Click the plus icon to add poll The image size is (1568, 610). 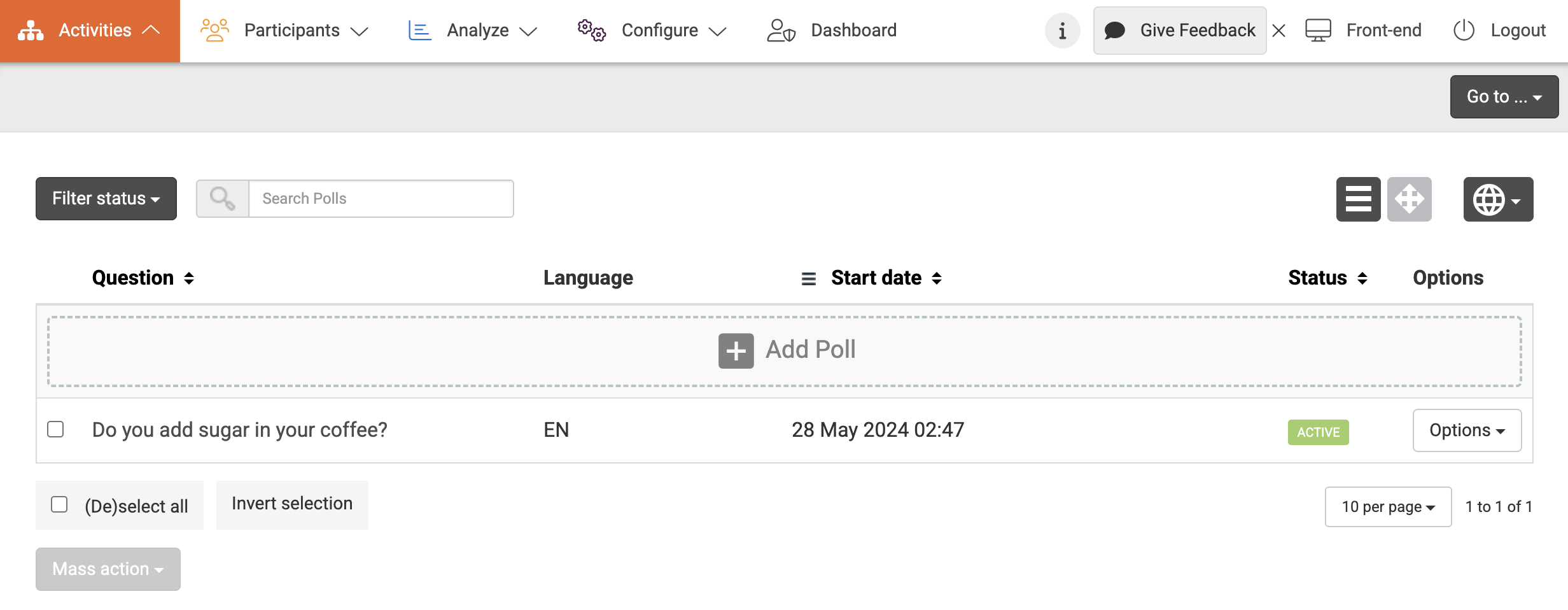(x=736, y=351)
